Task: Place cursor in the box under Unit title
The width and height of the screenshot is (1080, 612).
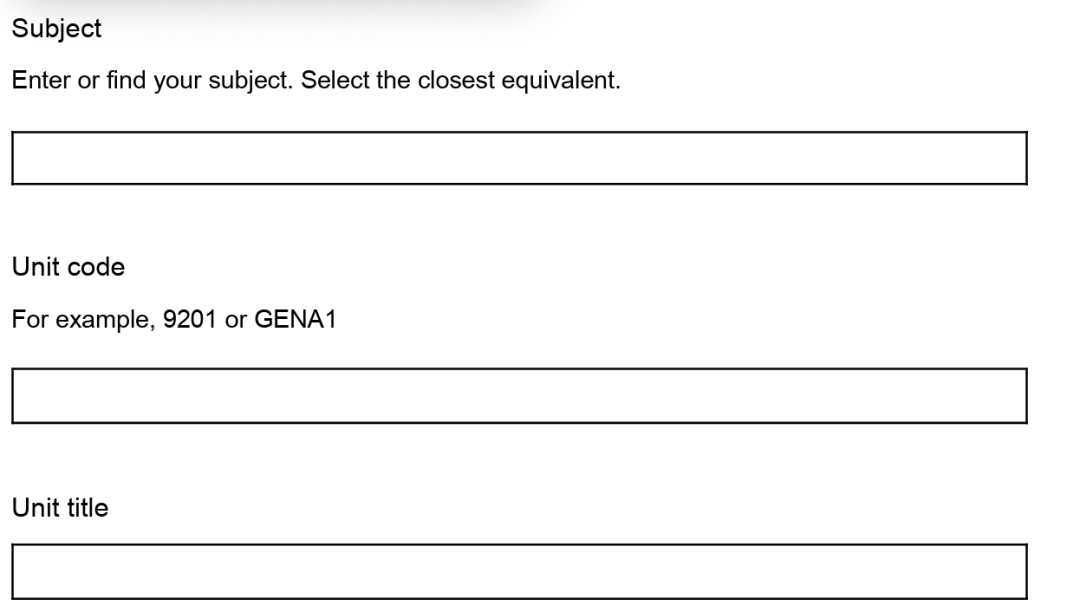Action: pos(519,571)
